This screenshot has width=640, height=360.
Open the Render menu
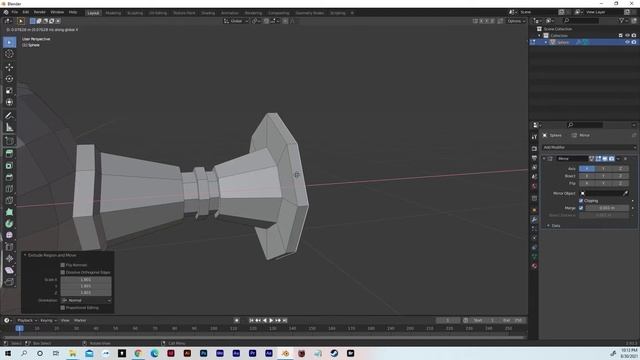(x=40, y=12)
